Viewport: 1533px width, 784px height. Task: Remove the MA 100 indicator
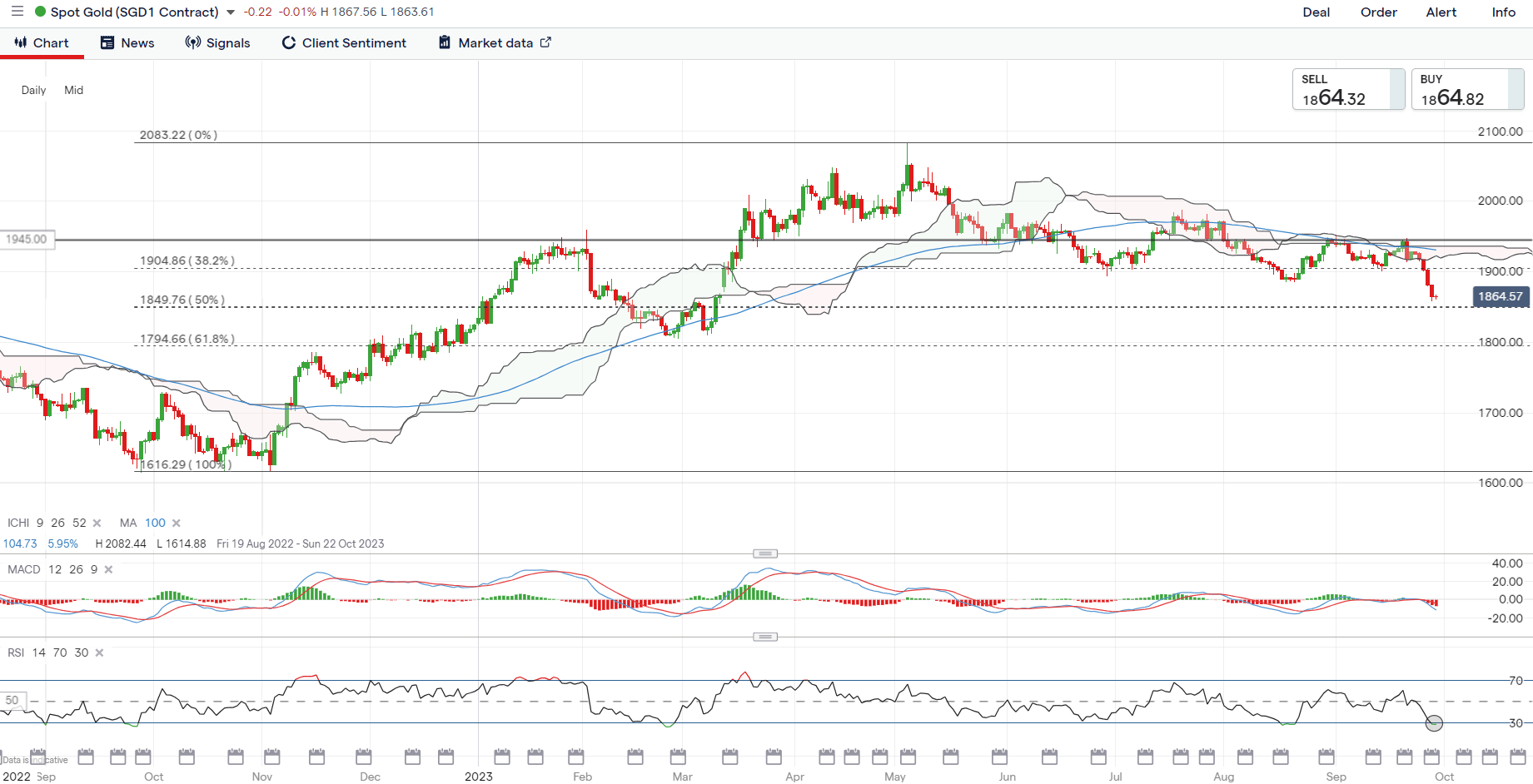point(176,523)
